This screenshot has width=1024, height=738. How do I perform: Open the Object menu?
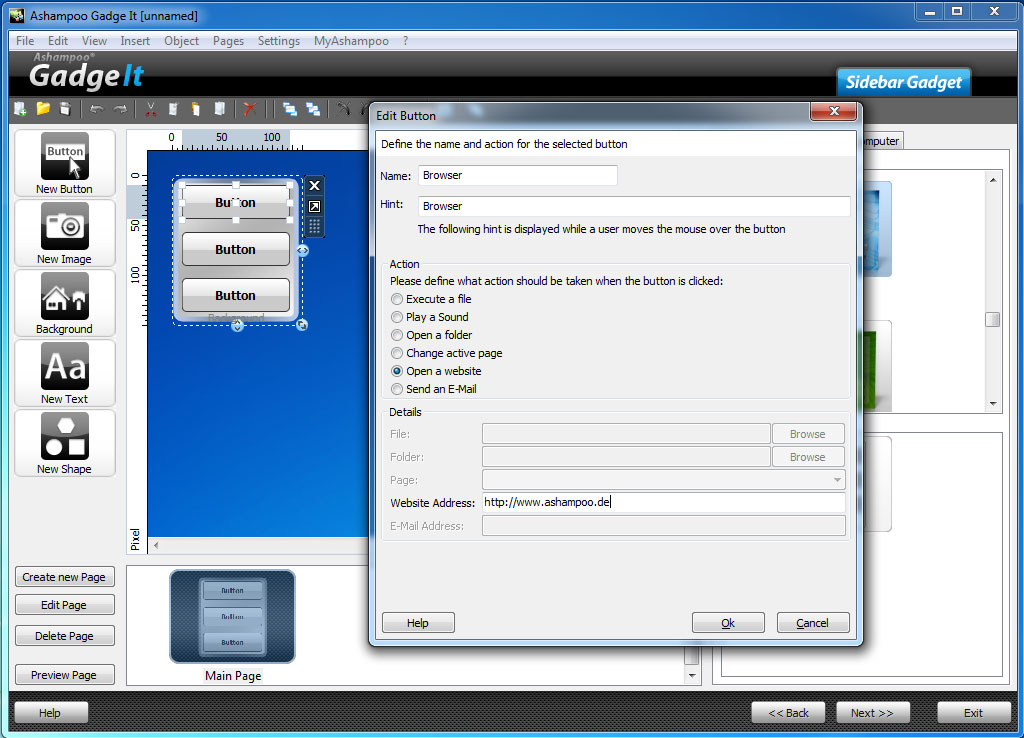[x=182, y=40]
